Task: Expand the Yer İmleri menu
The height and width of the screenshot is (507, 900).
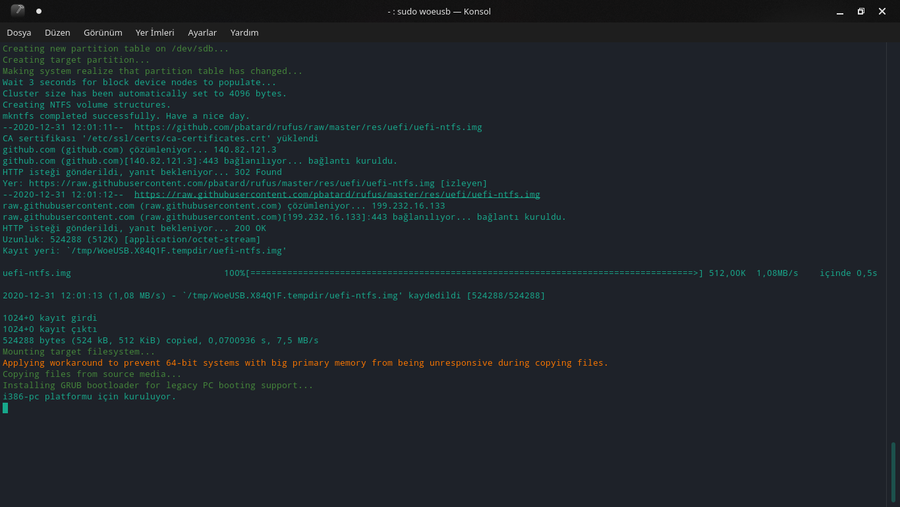Action: [155, 32]
